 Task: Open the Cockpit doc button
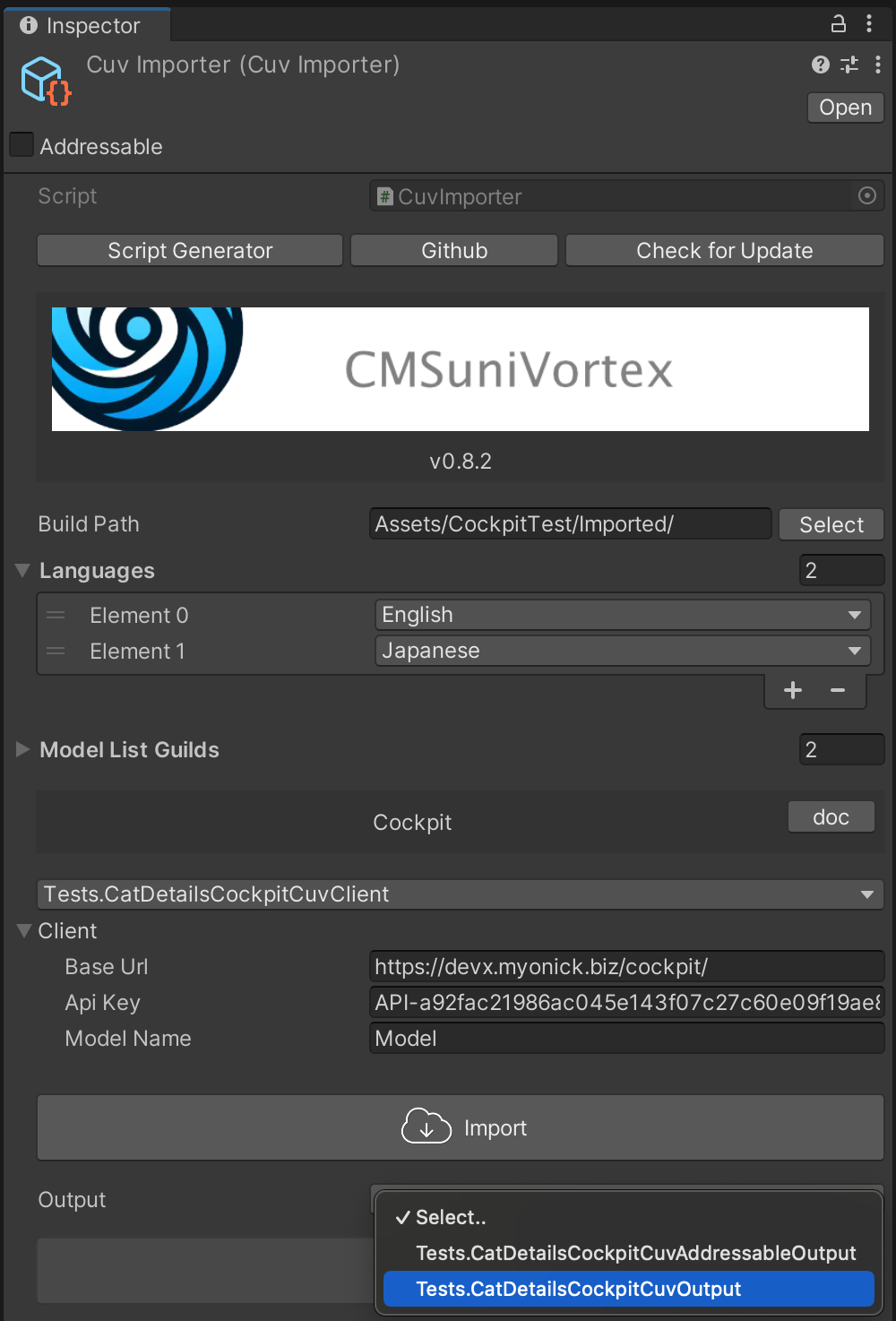(831, 817)
